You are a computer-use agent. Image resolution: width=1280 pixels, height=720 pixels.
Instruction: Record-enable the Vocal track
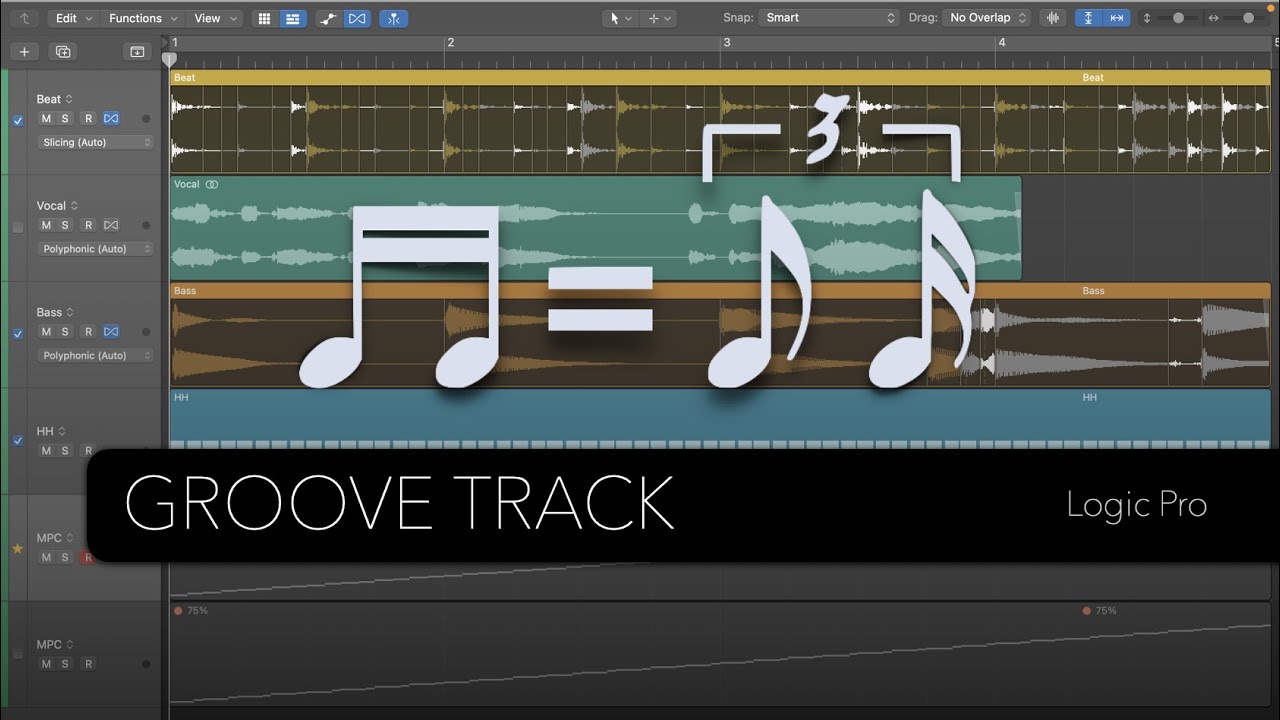tap(88, 225)
